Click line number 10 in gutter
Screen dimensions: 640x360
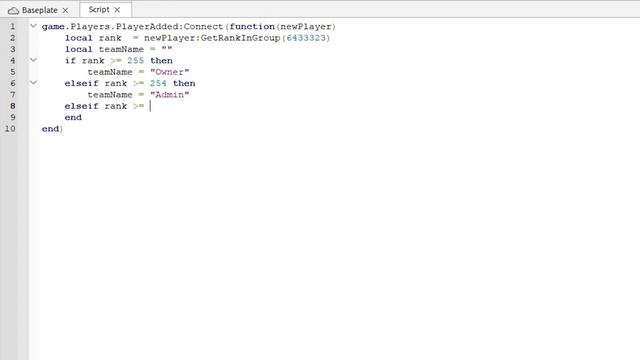tap(10, 129)
